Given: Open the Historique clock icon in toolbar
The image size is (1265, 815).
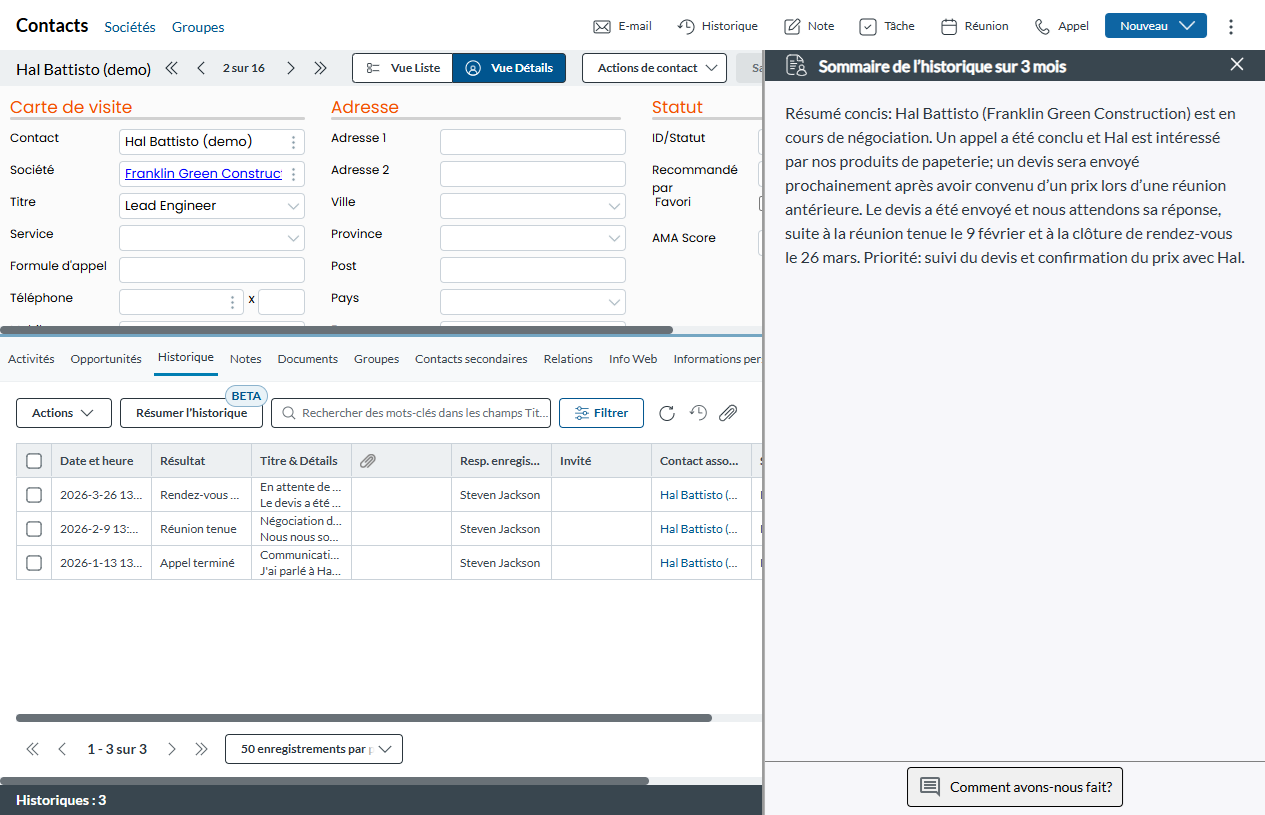Looking at the screenshot, I should [686, 26].
